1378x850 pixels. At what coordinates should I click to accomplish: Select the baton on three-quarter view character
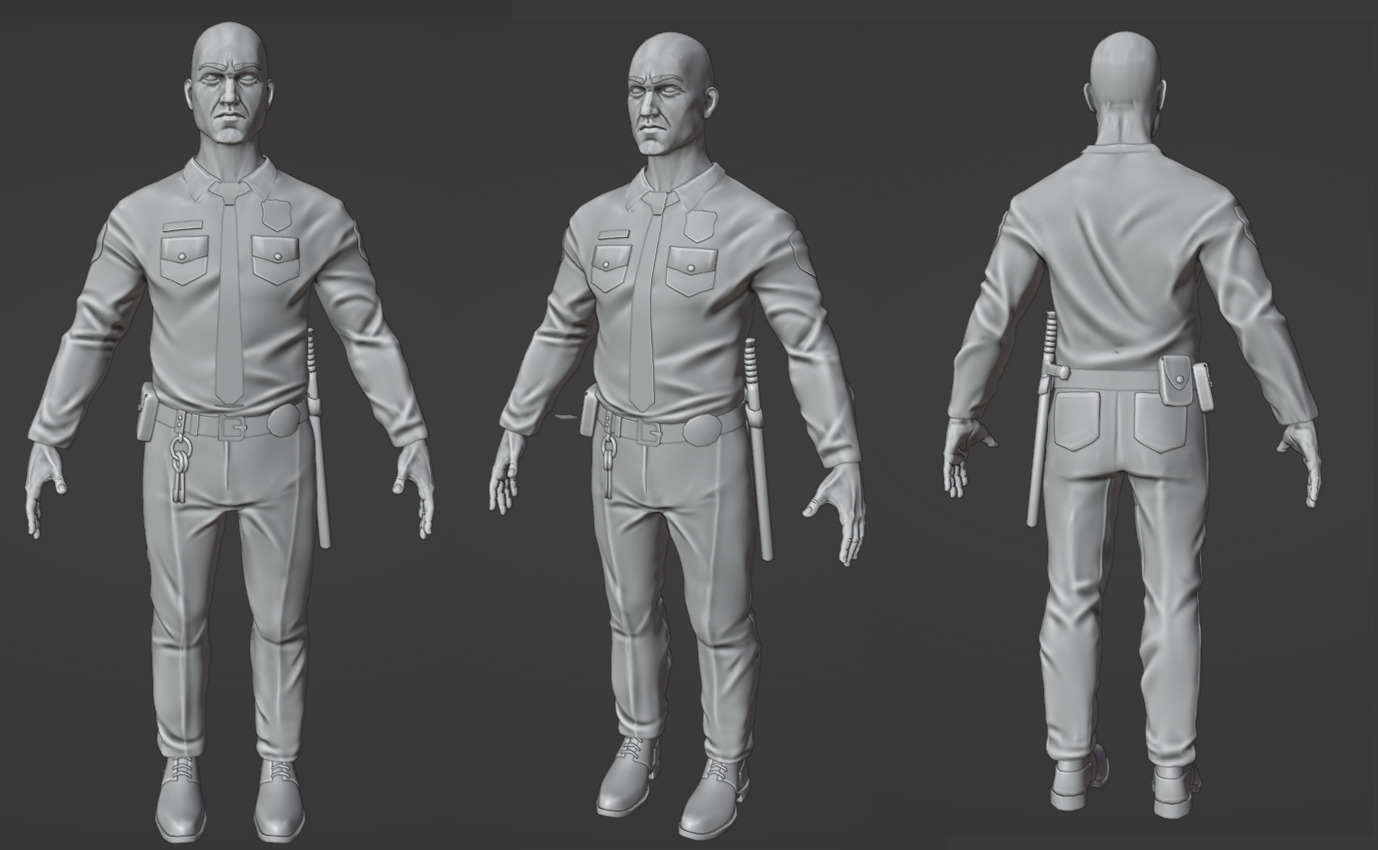[x=759, y=450]
